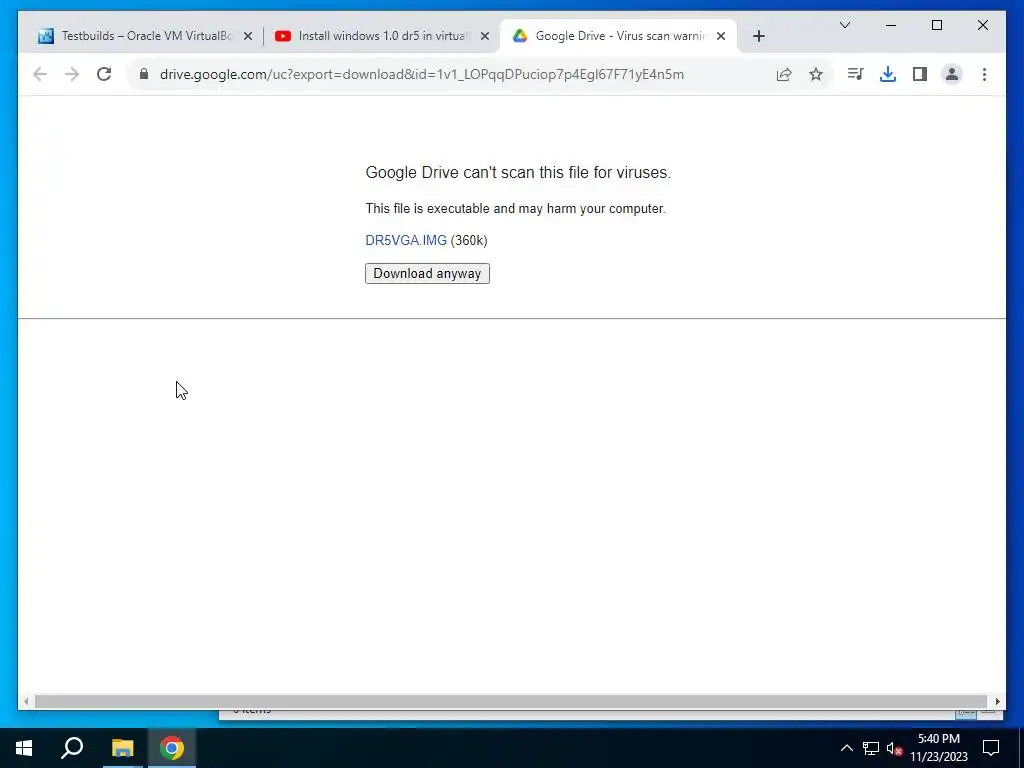Click the scrollbar left arrow
Image resolution: width=1024 pixels, height=768 pixels.
click(x=25, y=701)
